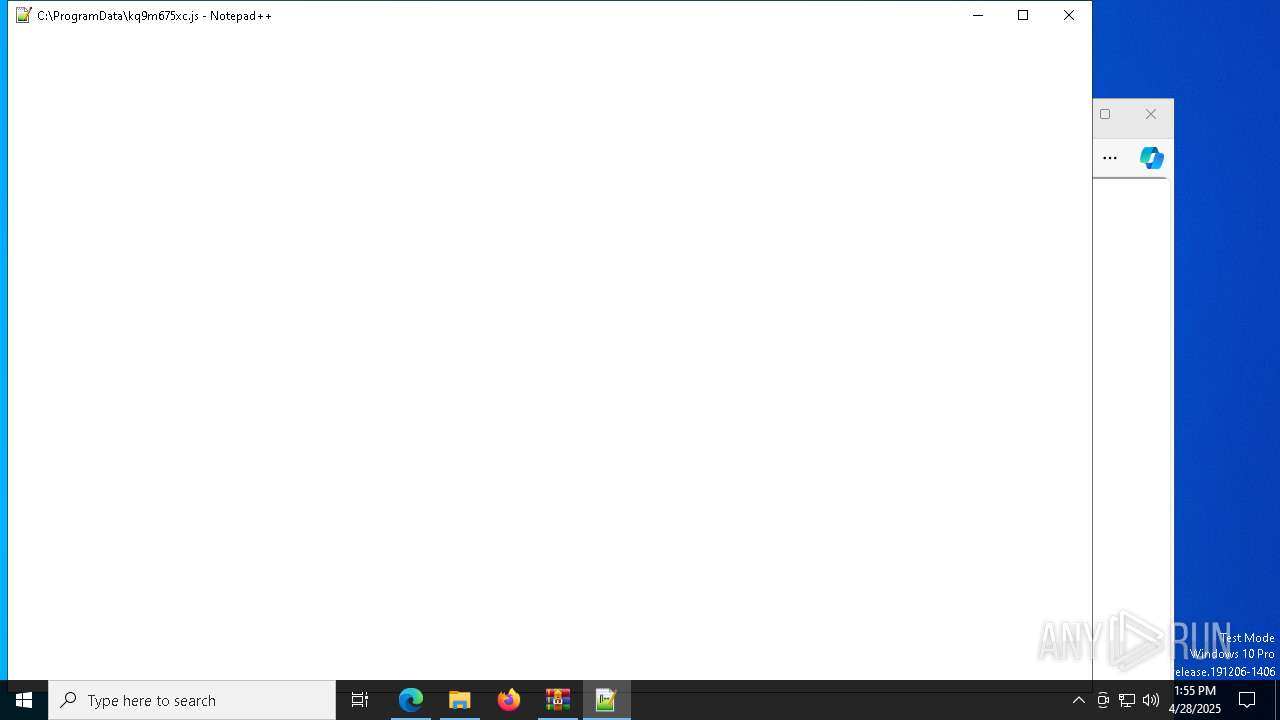Open File Explorer from the taskbar
Image resolution: width=1280 pixels, height=720 pixels.
point(460,700)
